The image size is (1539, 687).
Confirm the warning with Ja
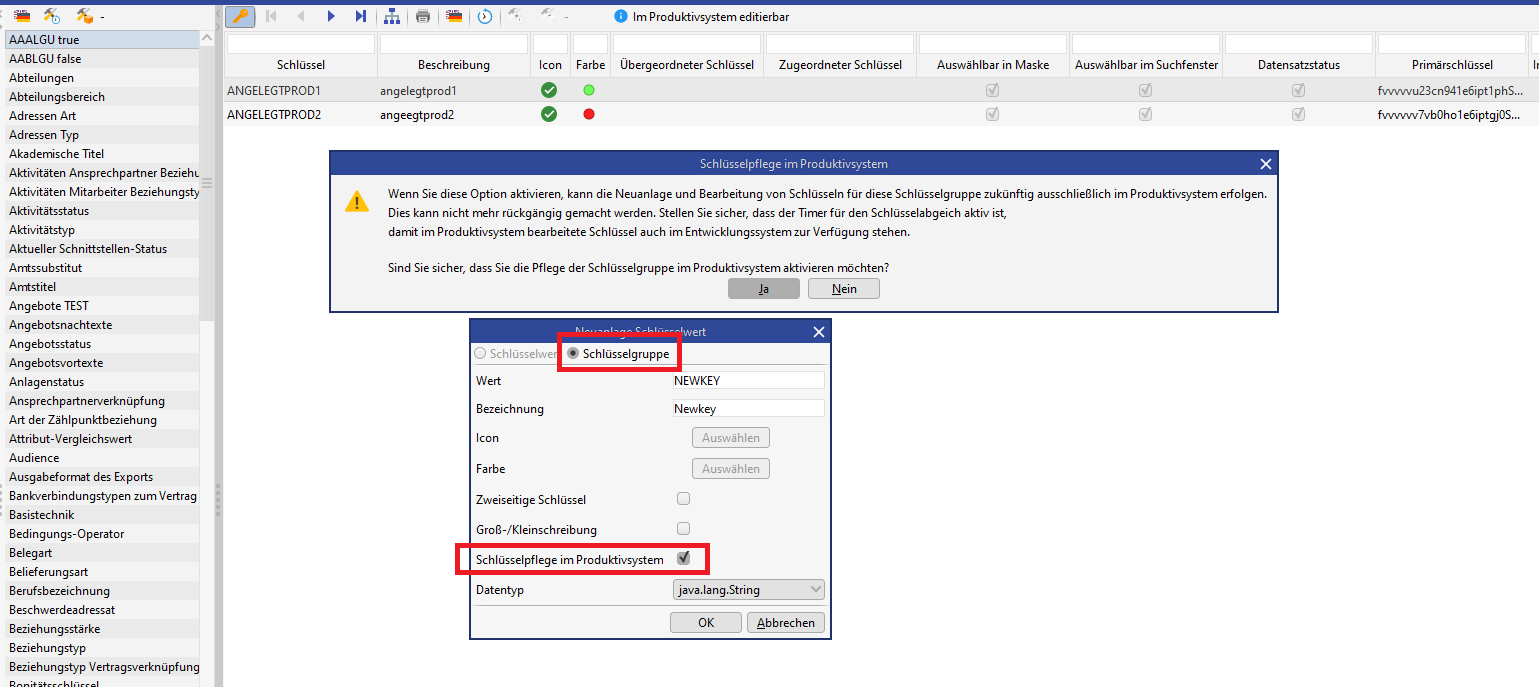(764, 289)
